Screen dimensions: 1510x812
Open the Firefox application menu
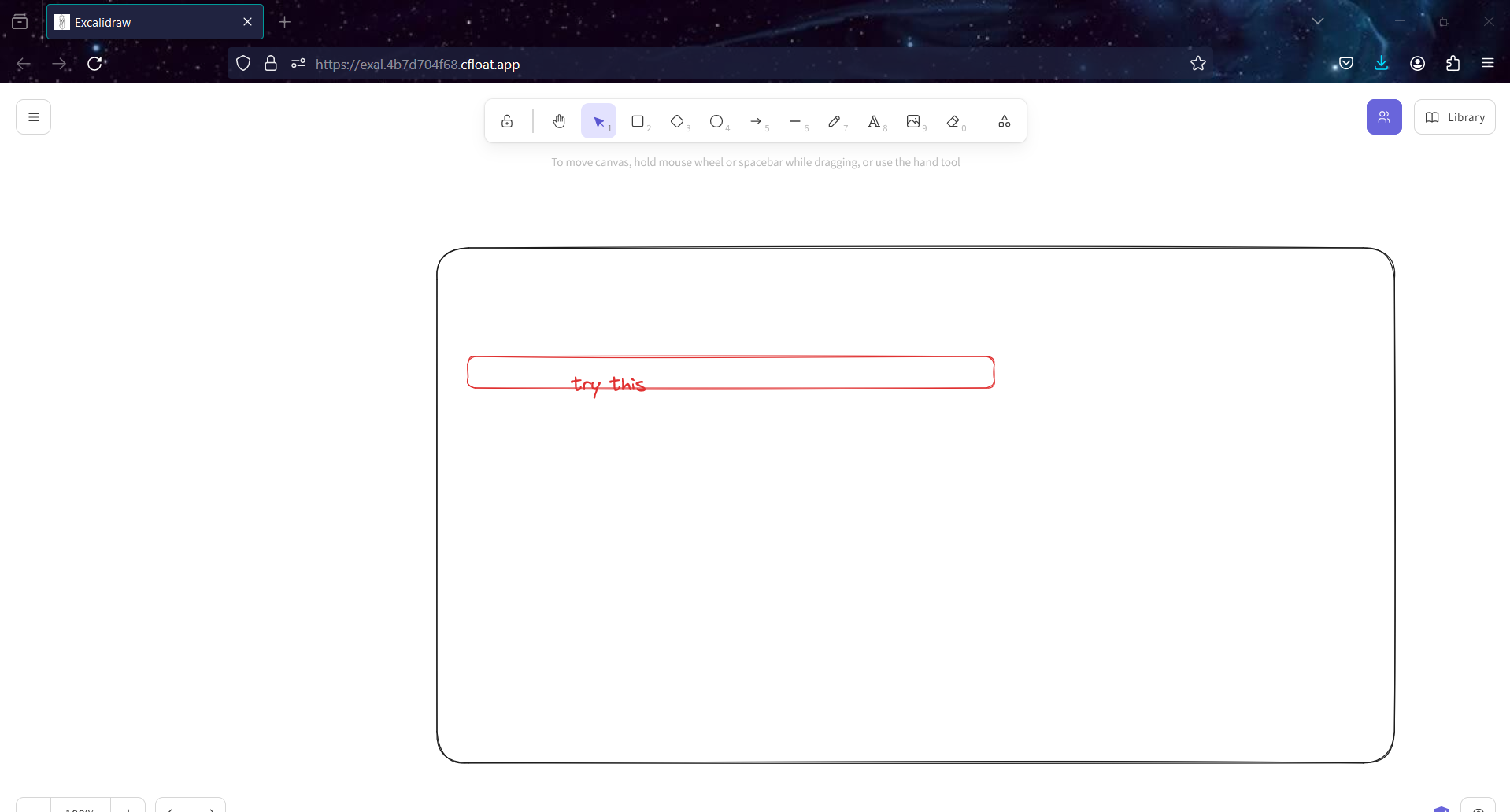pyautogui.click(x=1488, y=64)
